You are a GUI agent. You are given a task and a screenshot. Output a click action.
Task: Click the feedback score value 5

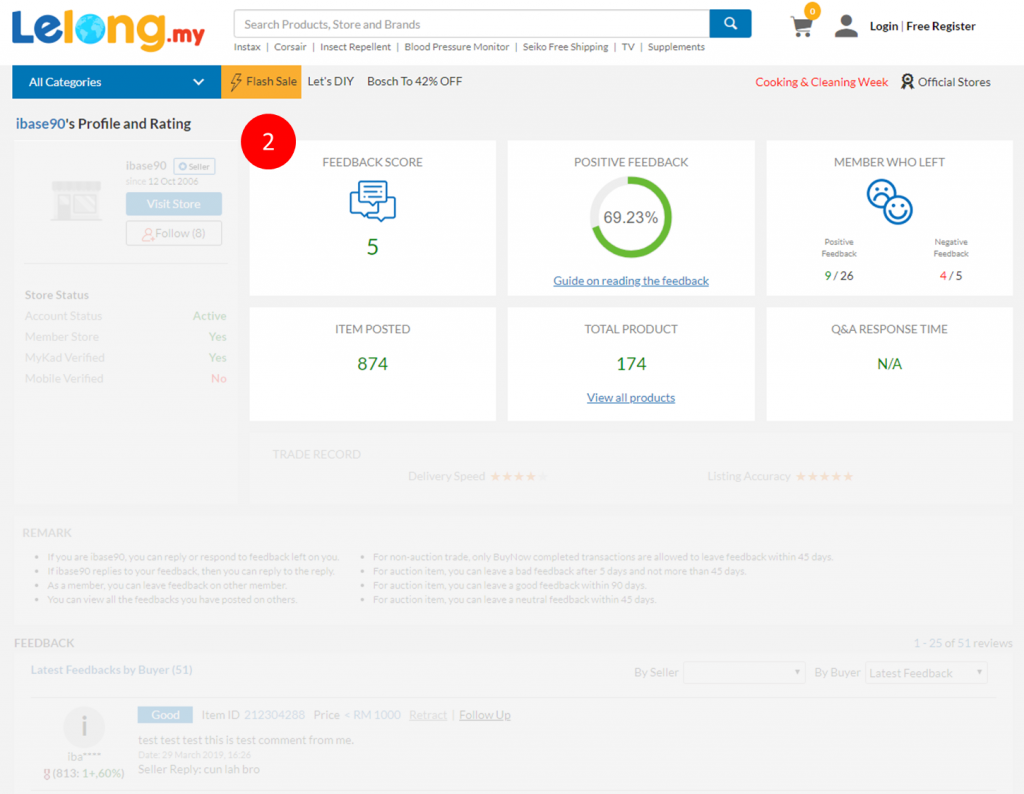tap(372, 247)
